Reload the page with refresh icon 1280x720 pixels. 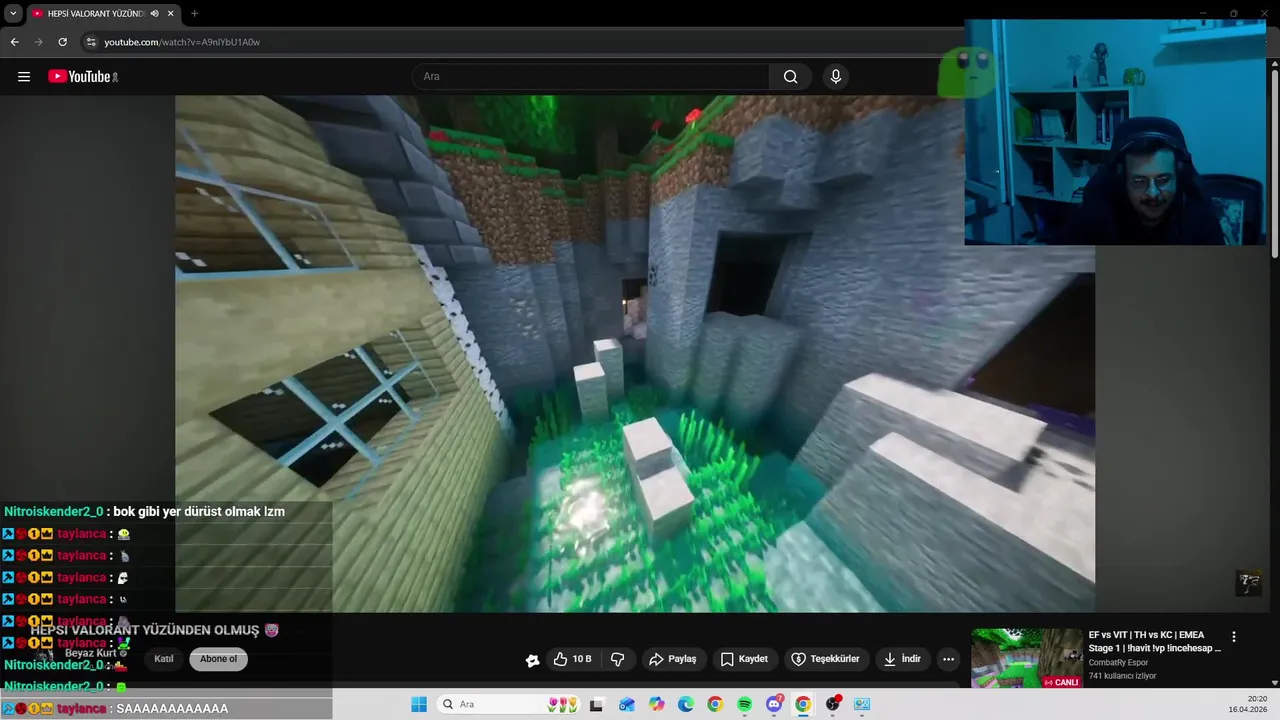tap(63, 42)
